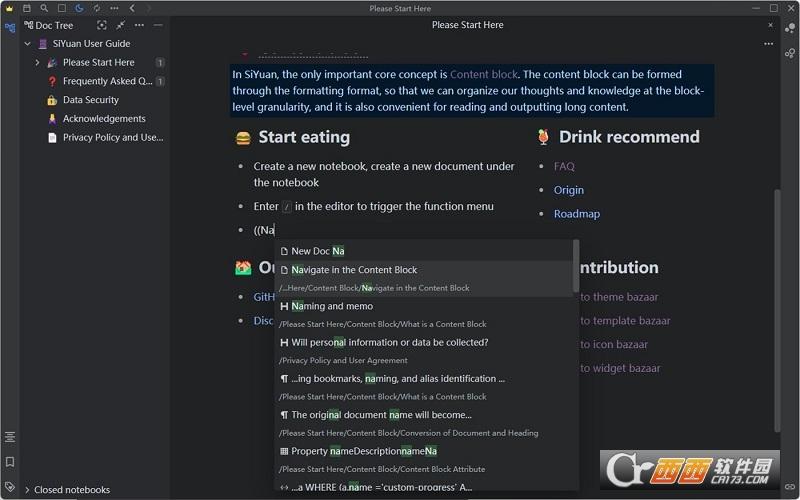Pick the WHERE a.name custom-progress query suggestion
800x500 pixels.
[424, 487]
